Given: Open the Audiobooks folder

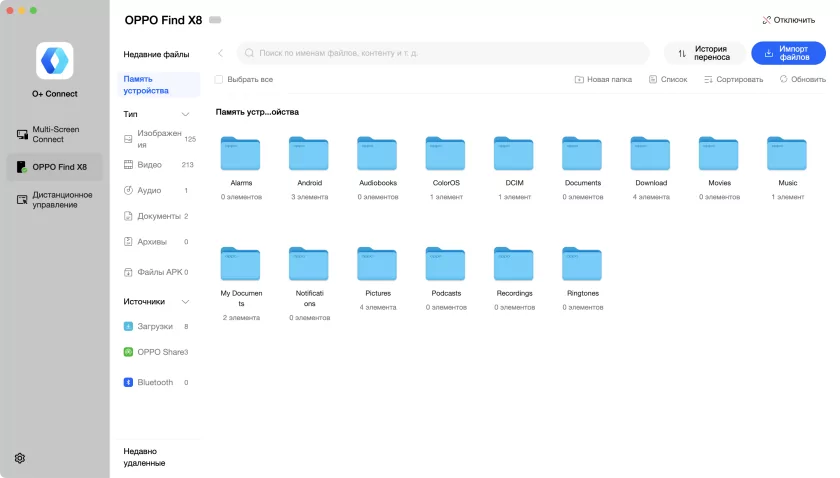Looking at the screenshot, I should click(x=377, y=154).
